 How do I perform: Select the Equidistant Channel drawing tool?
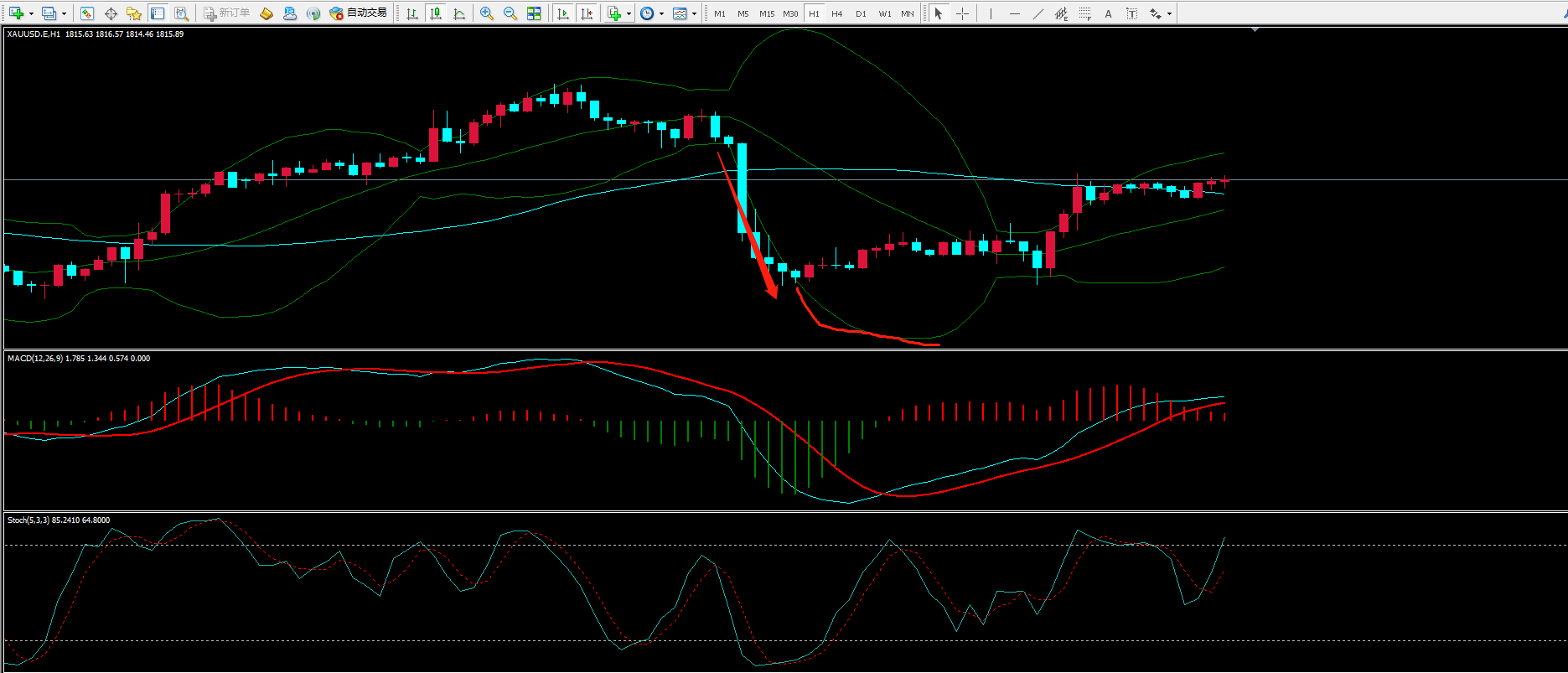[x=1062, y=13]
